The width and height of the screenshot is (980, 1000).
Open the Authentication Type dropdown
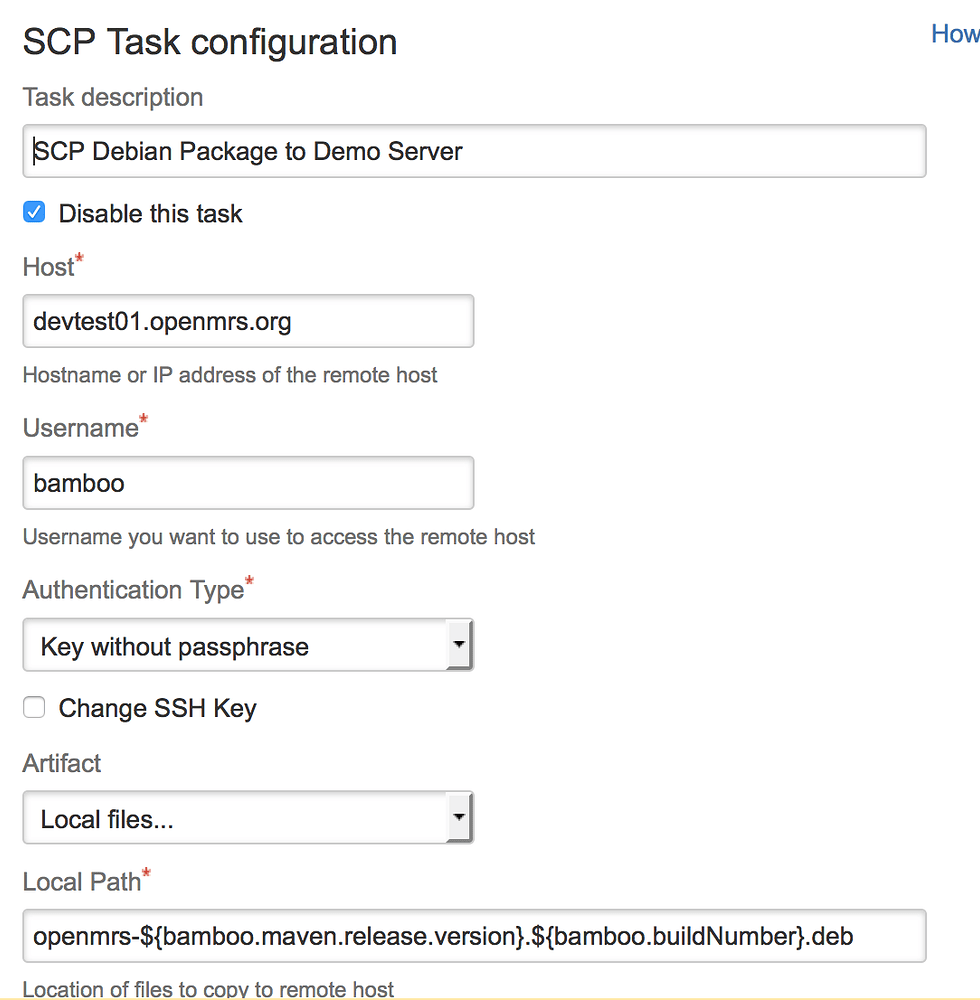click(235, 646)
